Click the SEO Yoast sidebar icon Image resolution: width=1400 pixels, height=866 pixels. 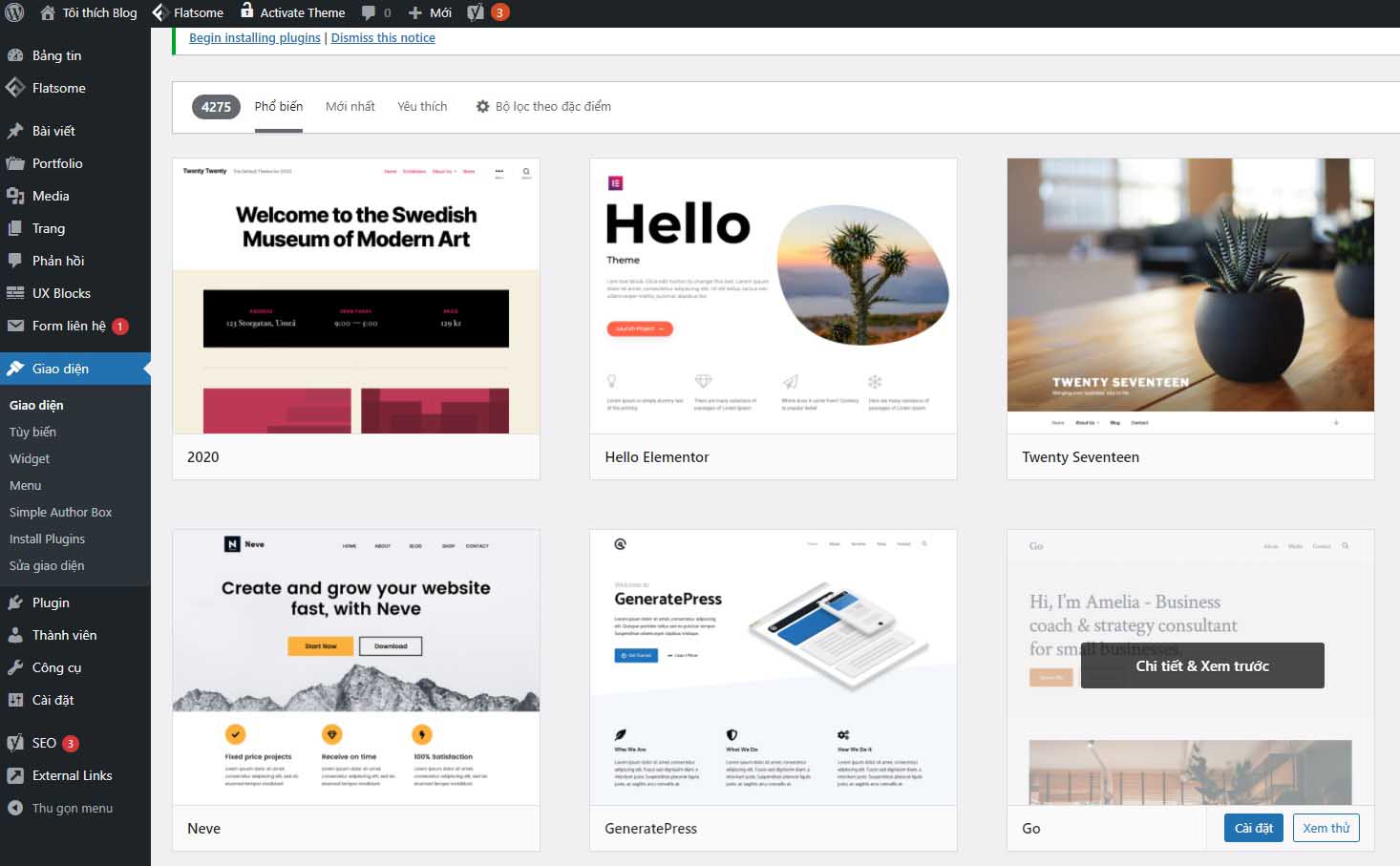15,743
